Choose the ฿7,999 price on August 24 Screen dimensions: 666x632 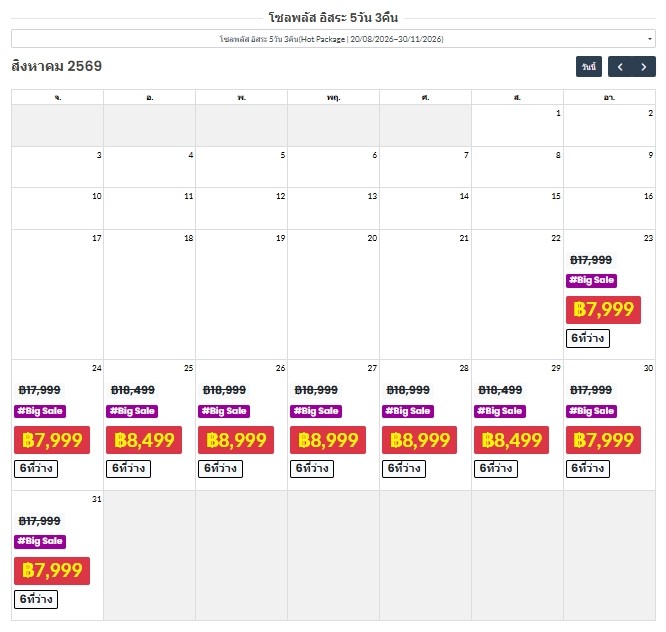[52, 440]
